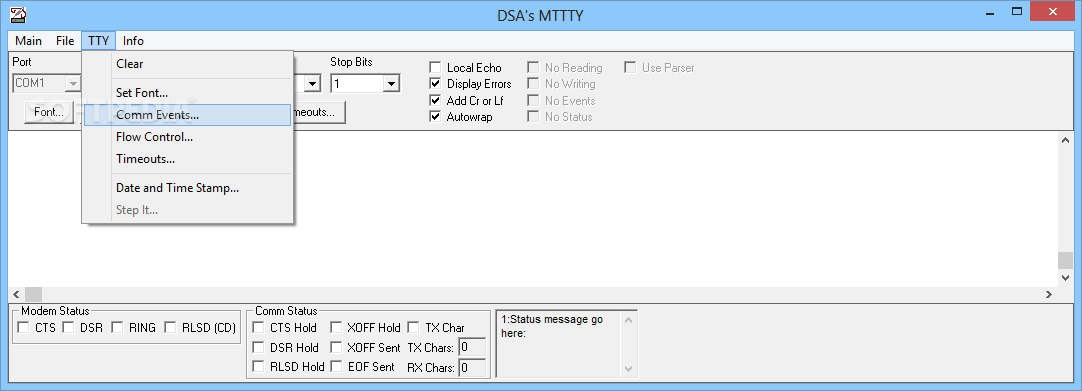Click status box scroll down arrow

coord(628,369)
